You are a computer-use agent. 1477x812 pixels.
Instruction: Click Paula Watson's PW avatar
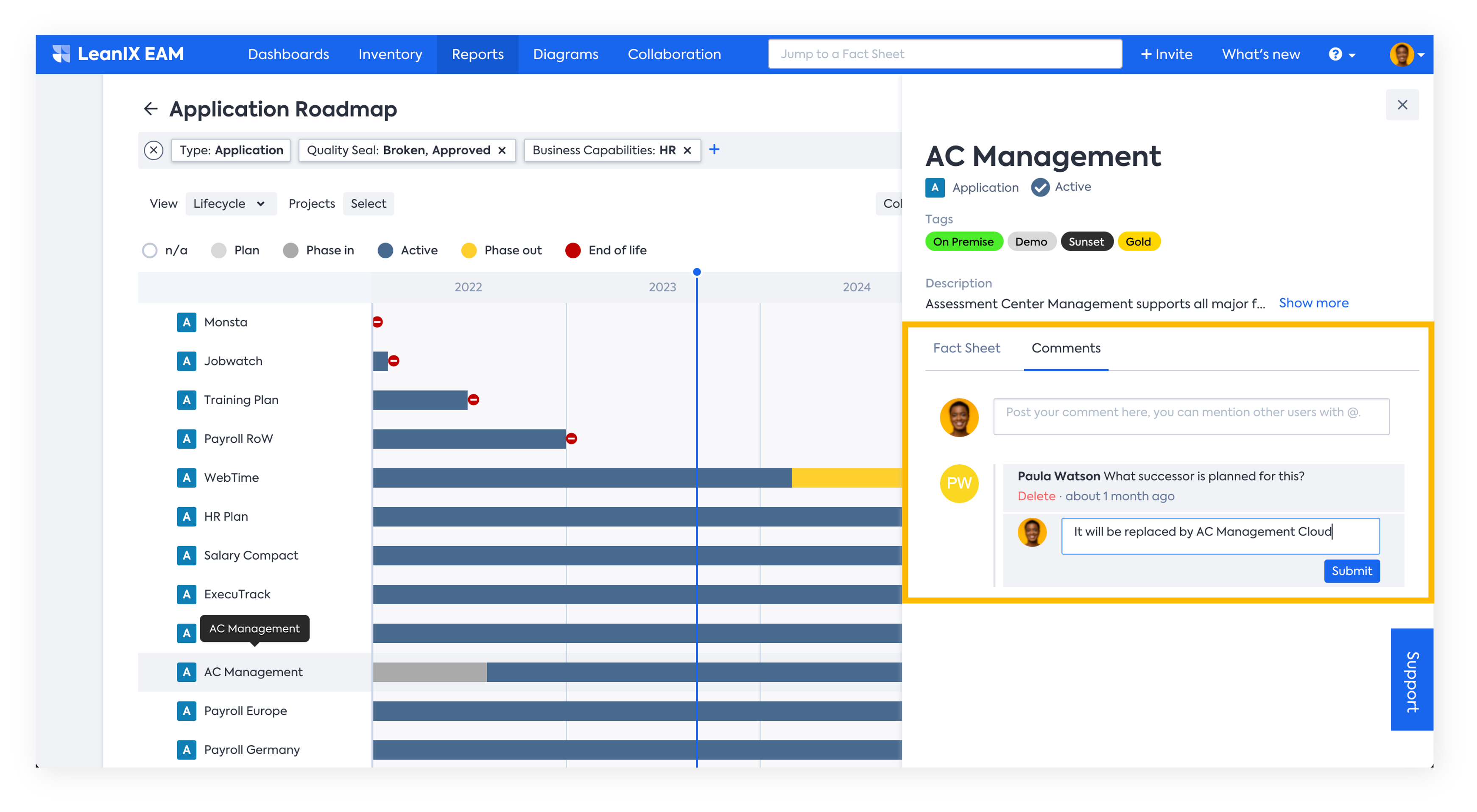[959, 483]
